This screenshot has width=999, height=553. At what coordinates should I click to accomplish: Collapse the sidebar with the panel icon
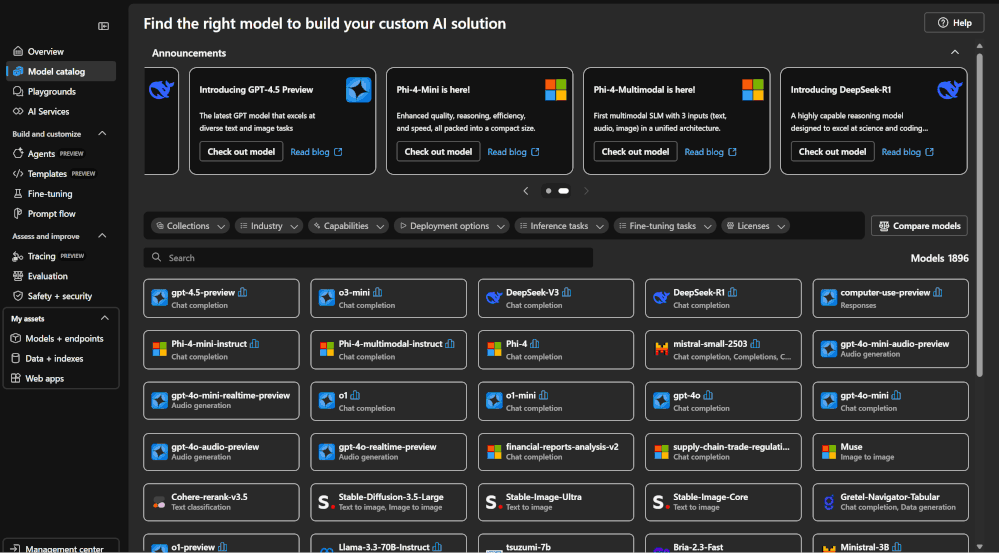(103, 26)
